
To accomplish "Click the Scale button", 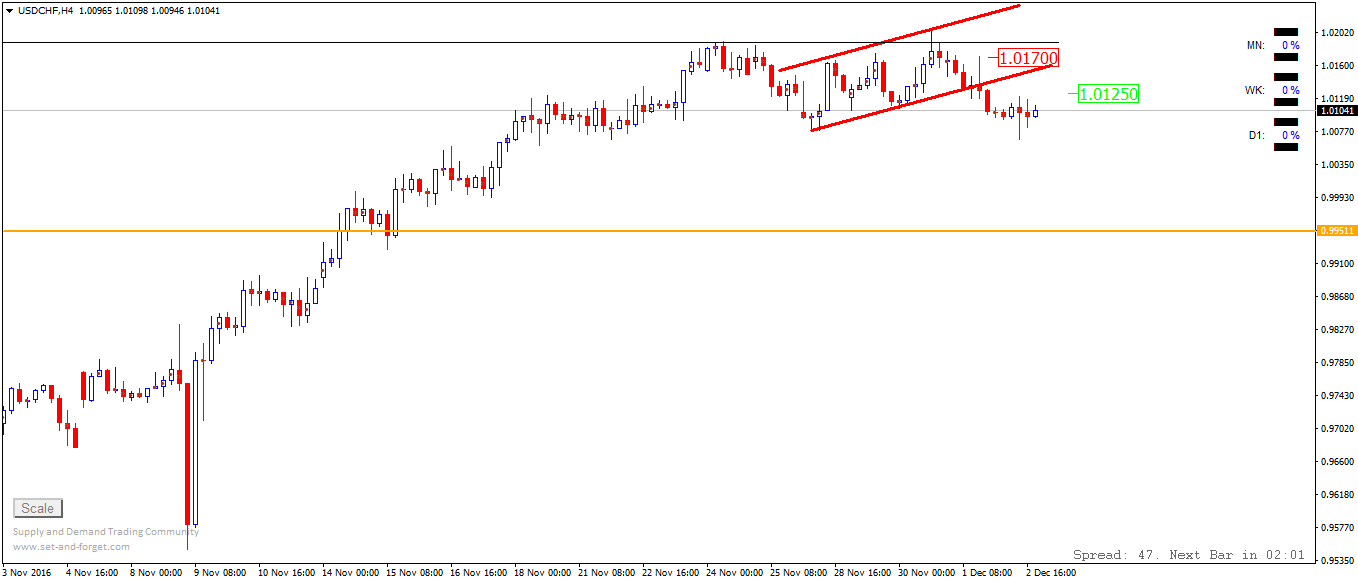I will click(x=38, y=508).
